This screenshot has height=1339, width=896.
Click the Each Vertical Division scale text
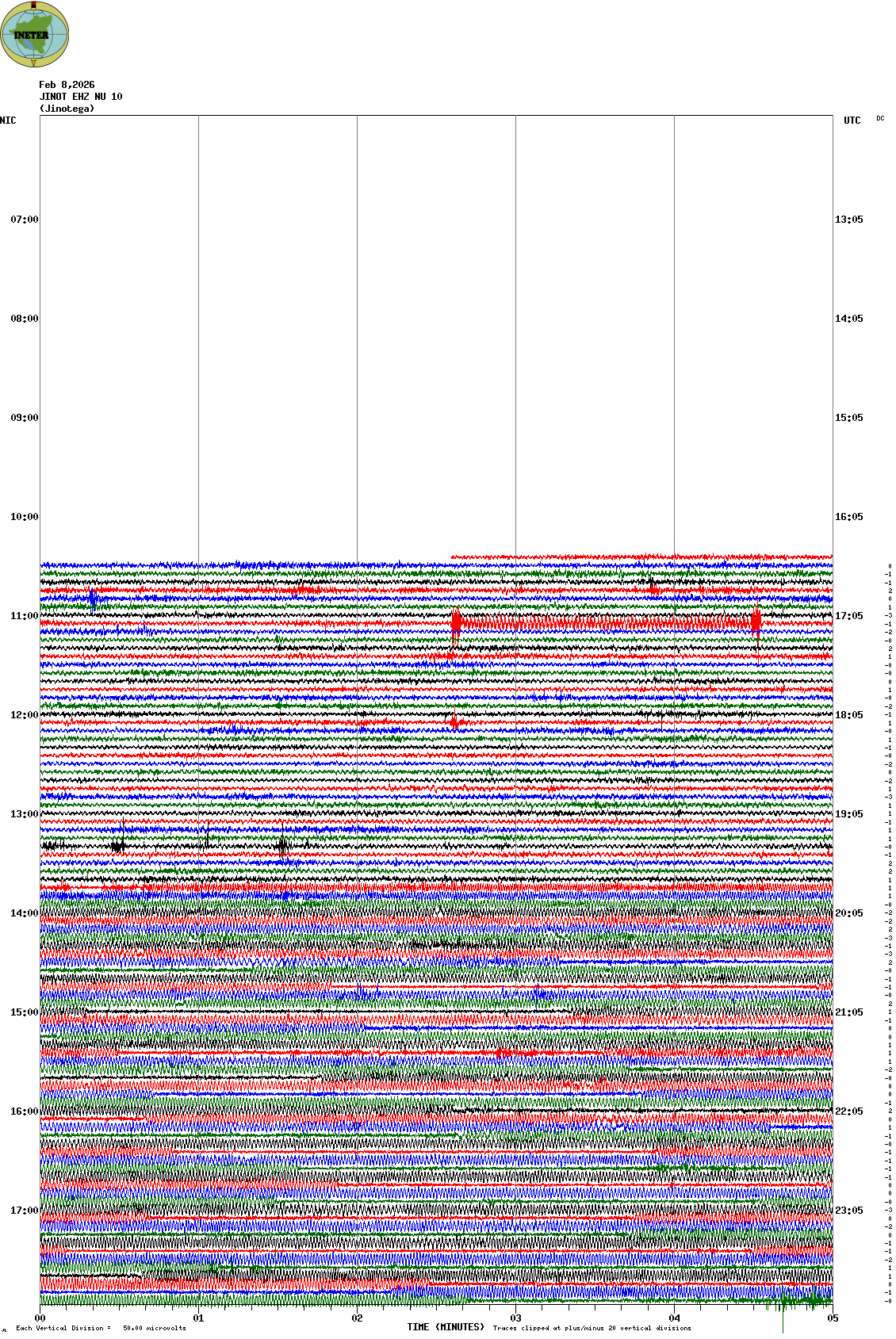(101, 1328)
